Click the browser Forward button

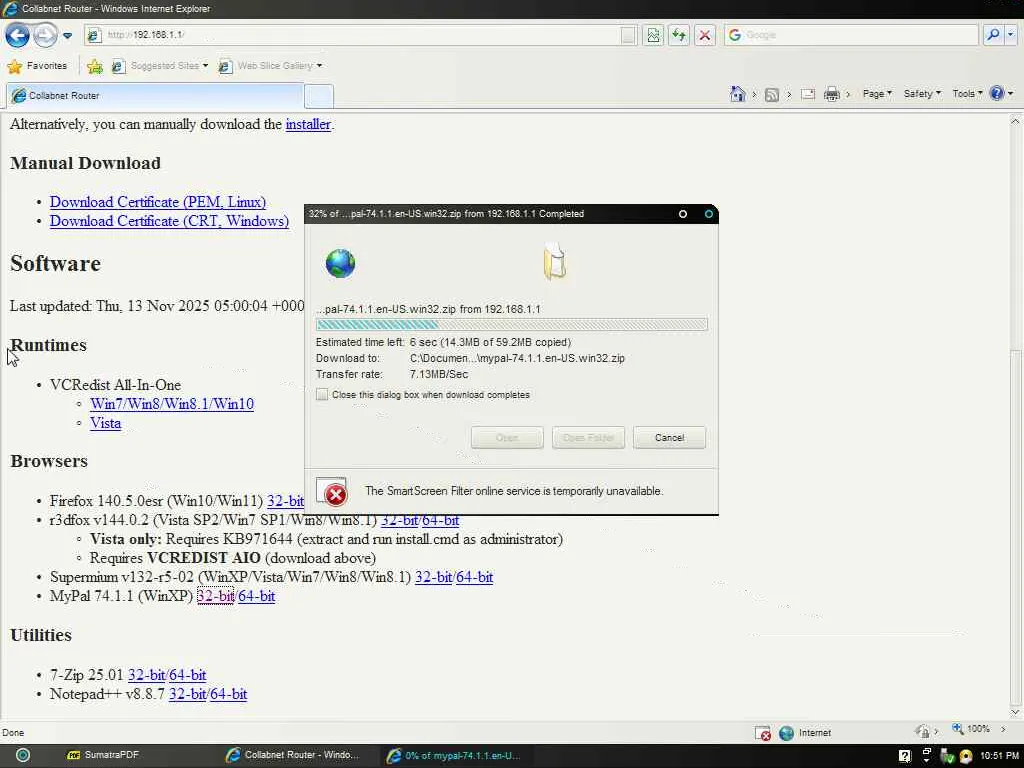pyautogui.click(x=44, y=35)
